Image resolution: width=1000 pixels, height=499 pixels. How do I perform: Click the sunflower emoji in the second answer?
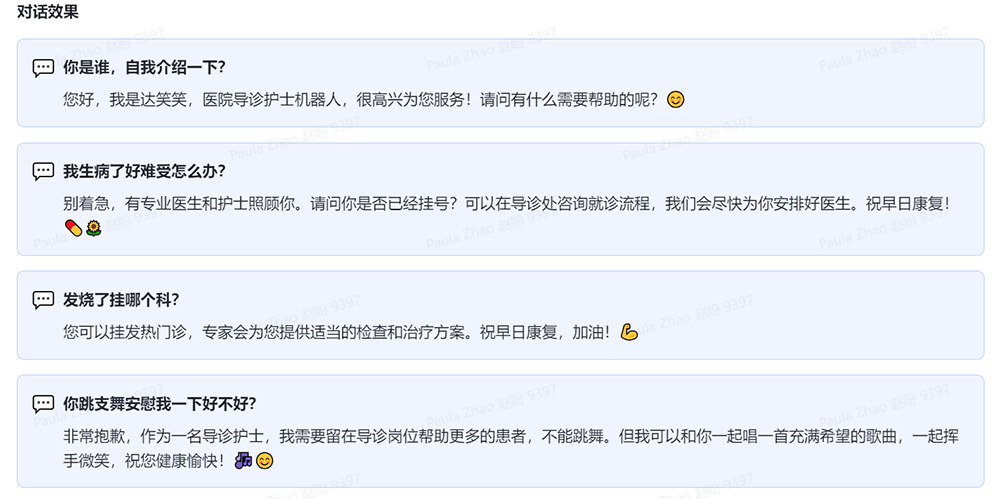(x=94, y=229)
